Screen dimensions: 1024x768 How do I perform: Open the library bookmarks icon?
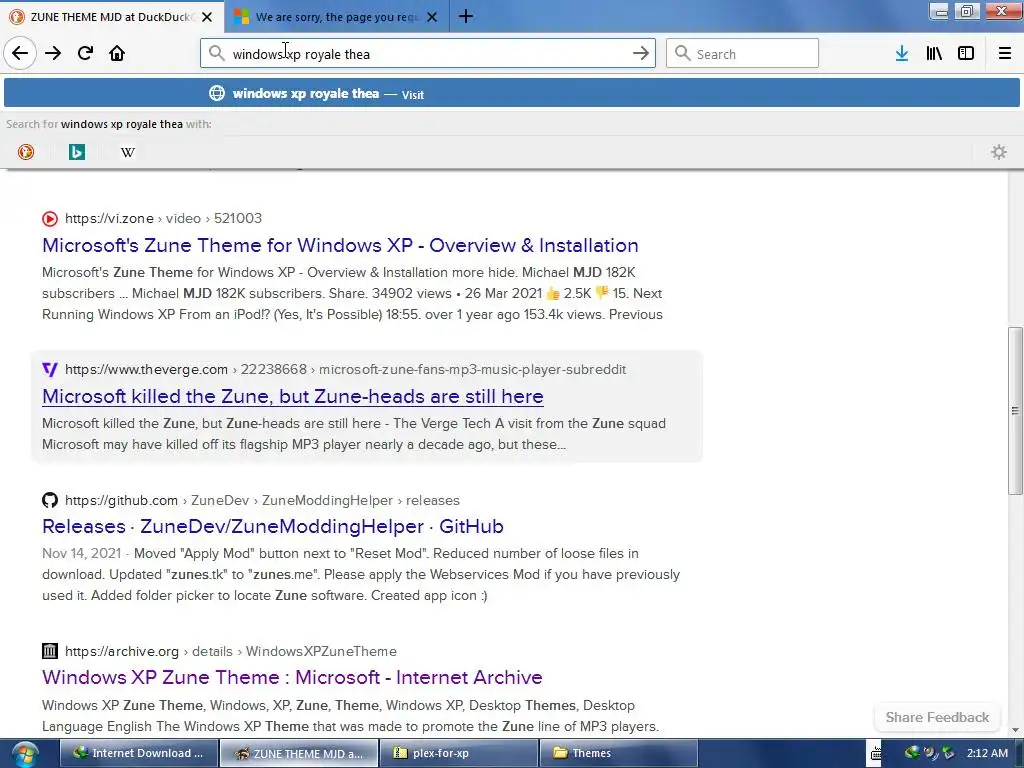click(x=934, y=54)
